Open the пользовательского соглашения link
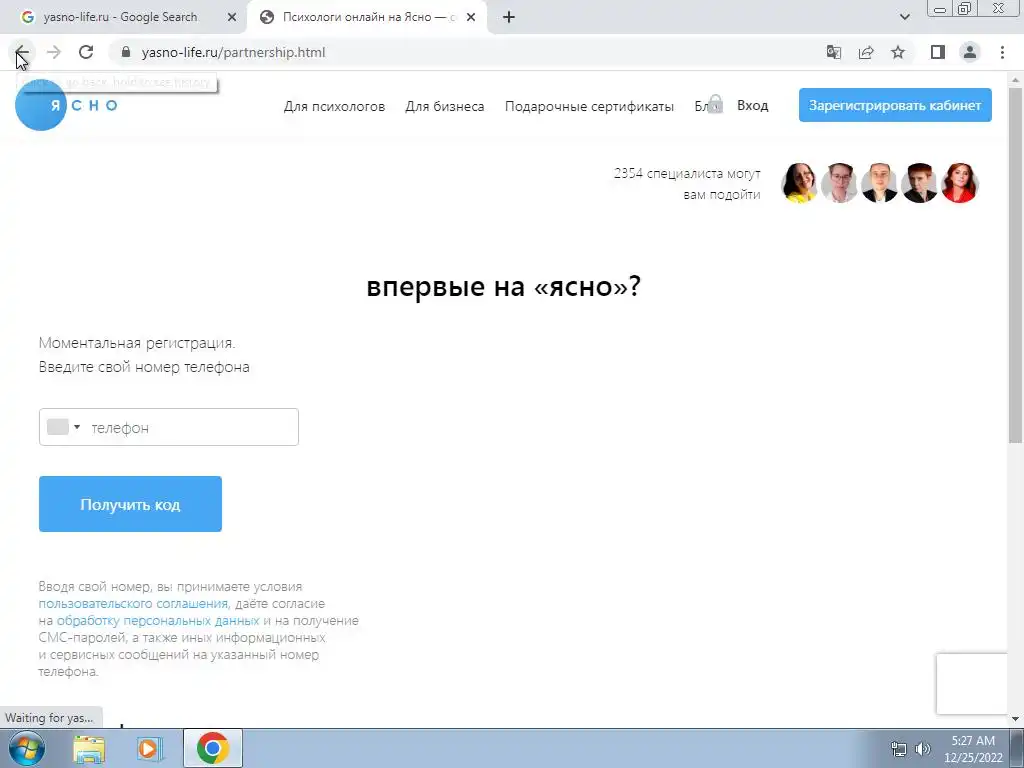This screenshot has width=1024, height=768. pos(133,603)
